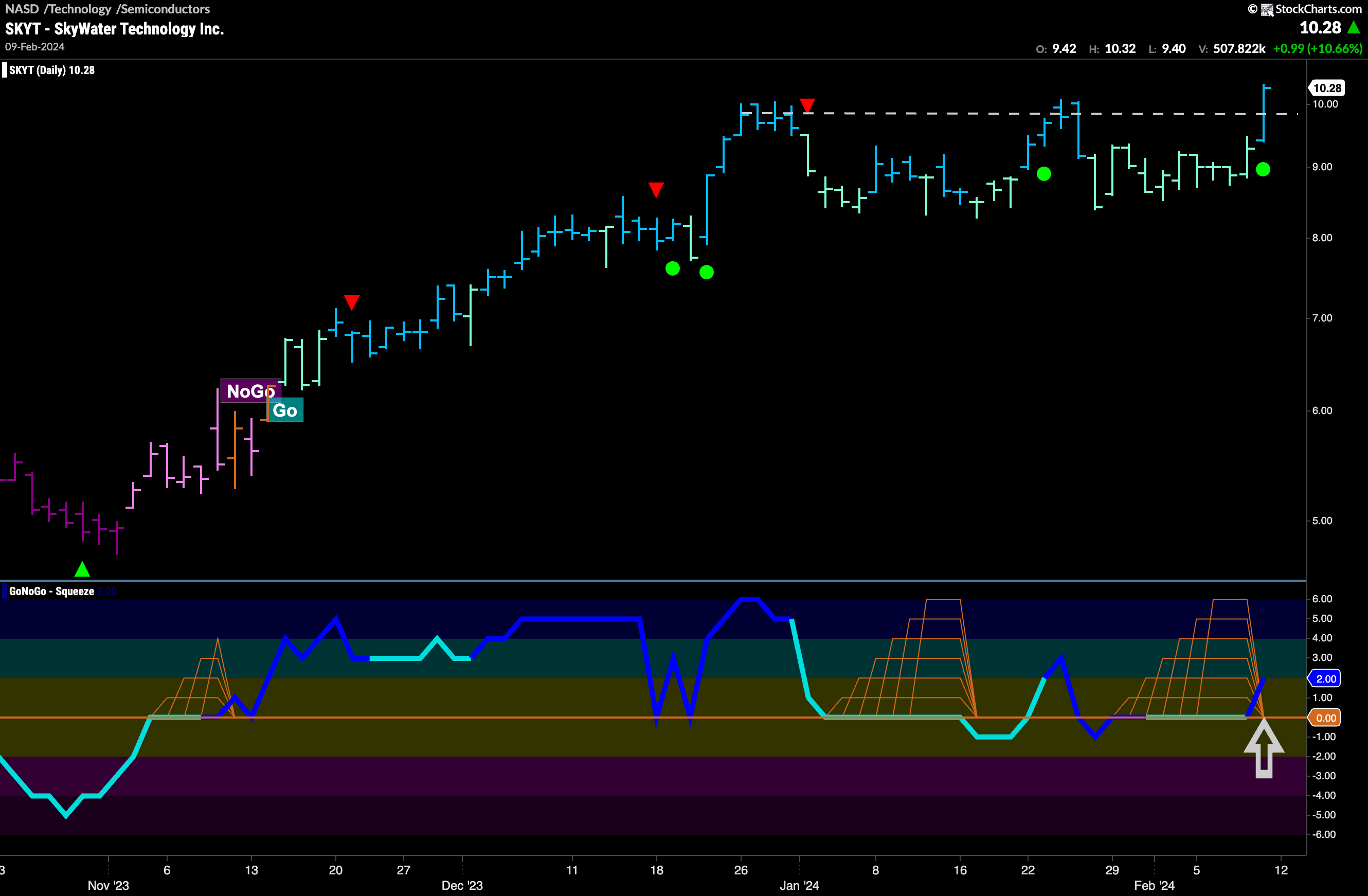
Task: Click the Nov '23 date axis label
Action: (108, 885)
